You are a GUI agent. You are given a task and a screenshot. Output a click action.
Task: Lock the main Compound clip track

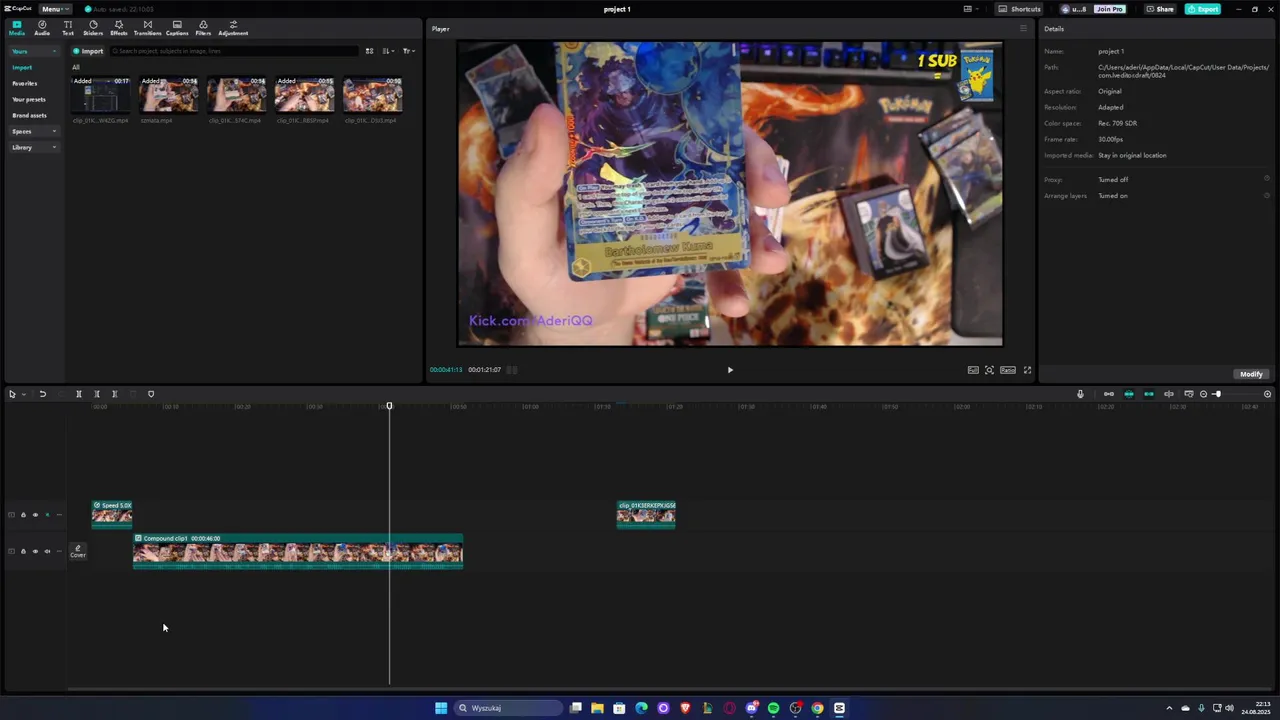[23, 551]
